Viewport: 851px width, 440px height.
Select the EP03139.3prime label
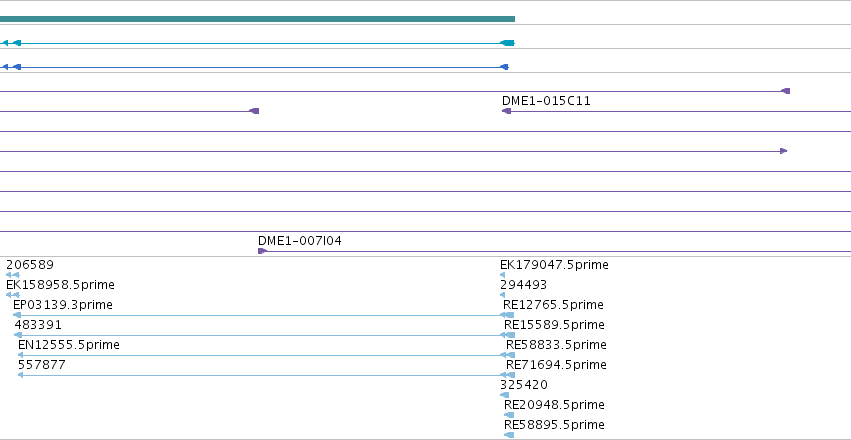63,305
